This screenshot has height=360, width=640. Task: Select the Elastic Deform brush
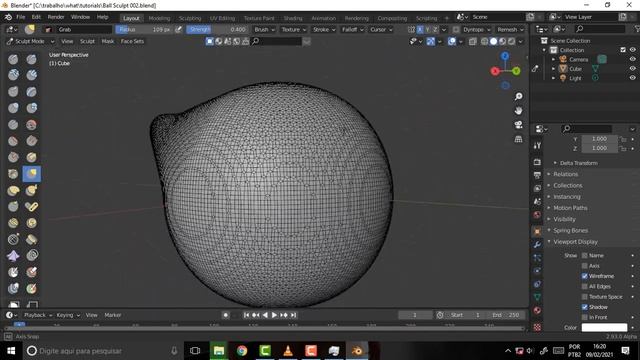point(13,190)
